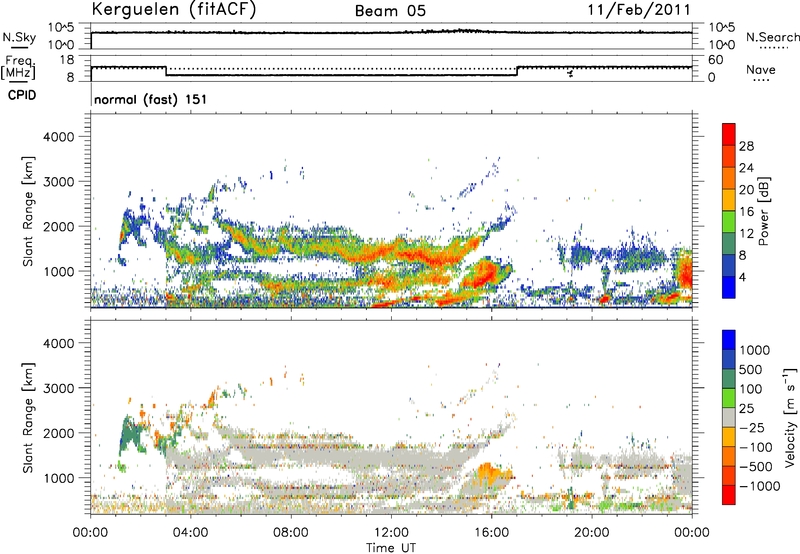Click the 'Kerguelen (fitACF)' title text
Screen dimensions: 800x554
[x=174, y=10]
